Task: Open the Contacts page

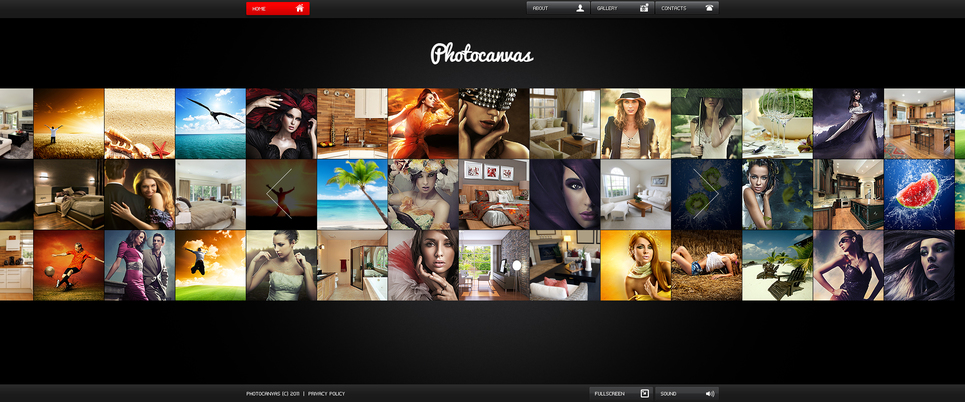Action: click(x=687, y=8)
